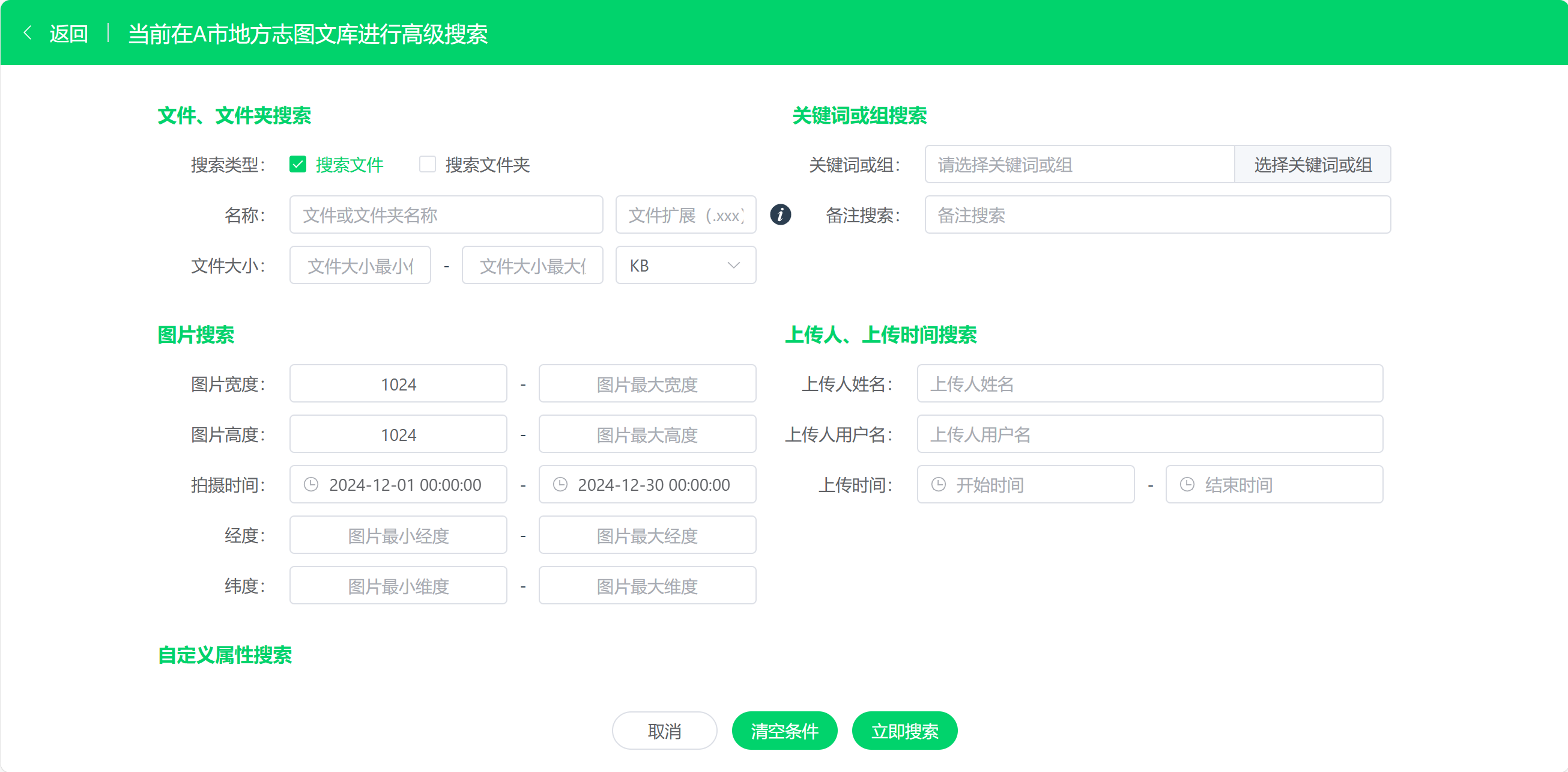Open the 2024-12-30 shooting end time picker
This screenshot has width=1568, height=772.
tap(647, 485)
